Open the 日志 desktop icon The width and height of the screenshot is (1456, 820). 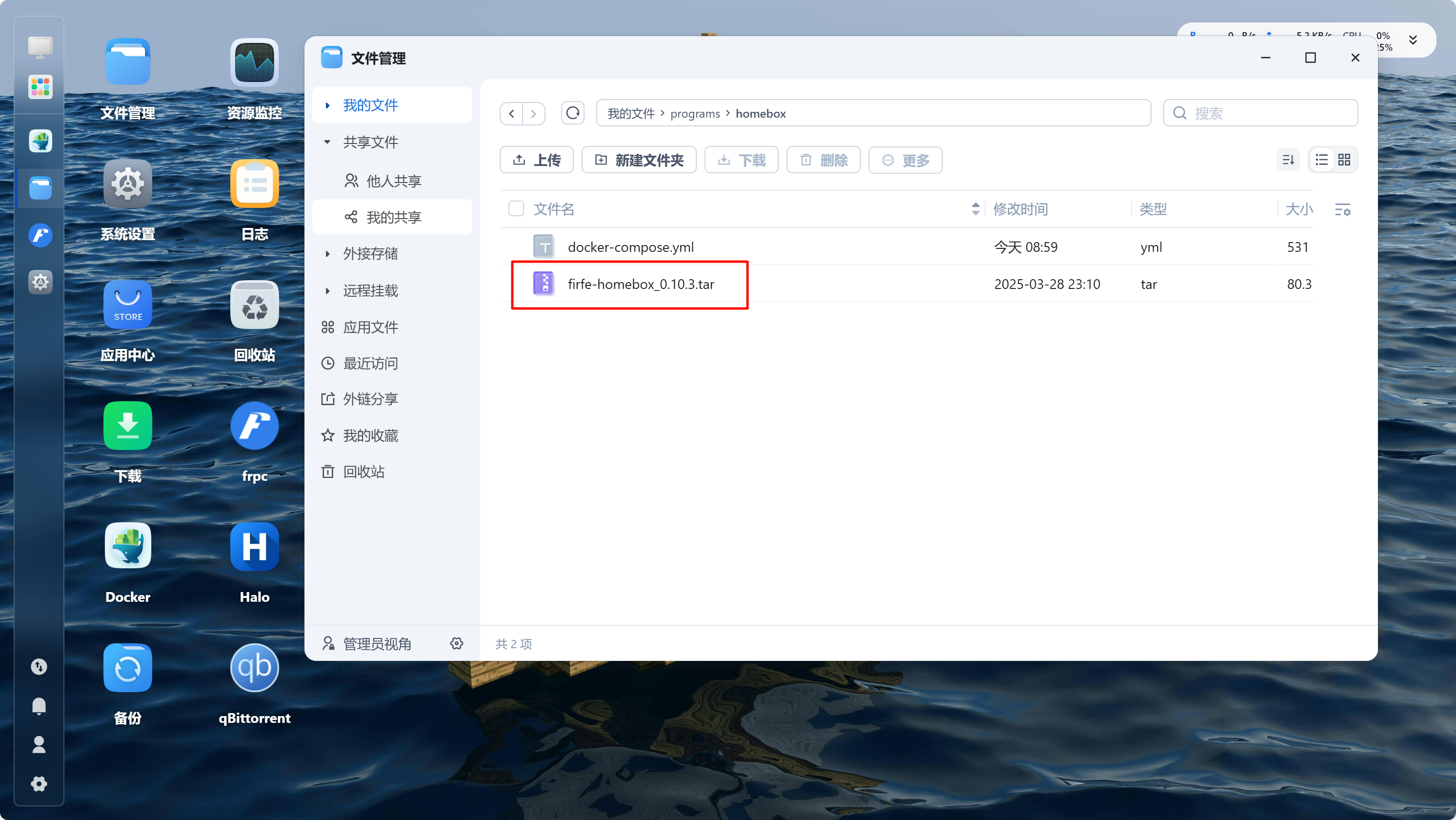(254, 183)
